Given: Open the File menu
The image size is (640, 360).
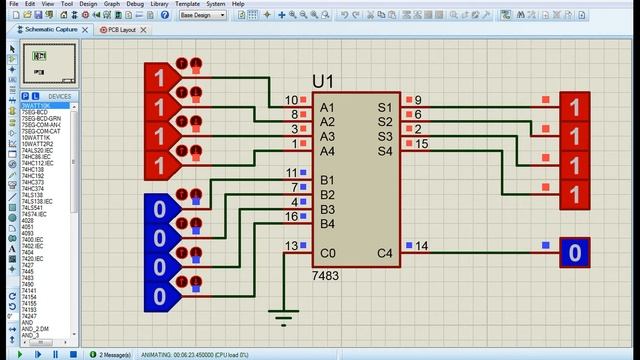Looking at the screenshot, I should (x=14, y=4).
